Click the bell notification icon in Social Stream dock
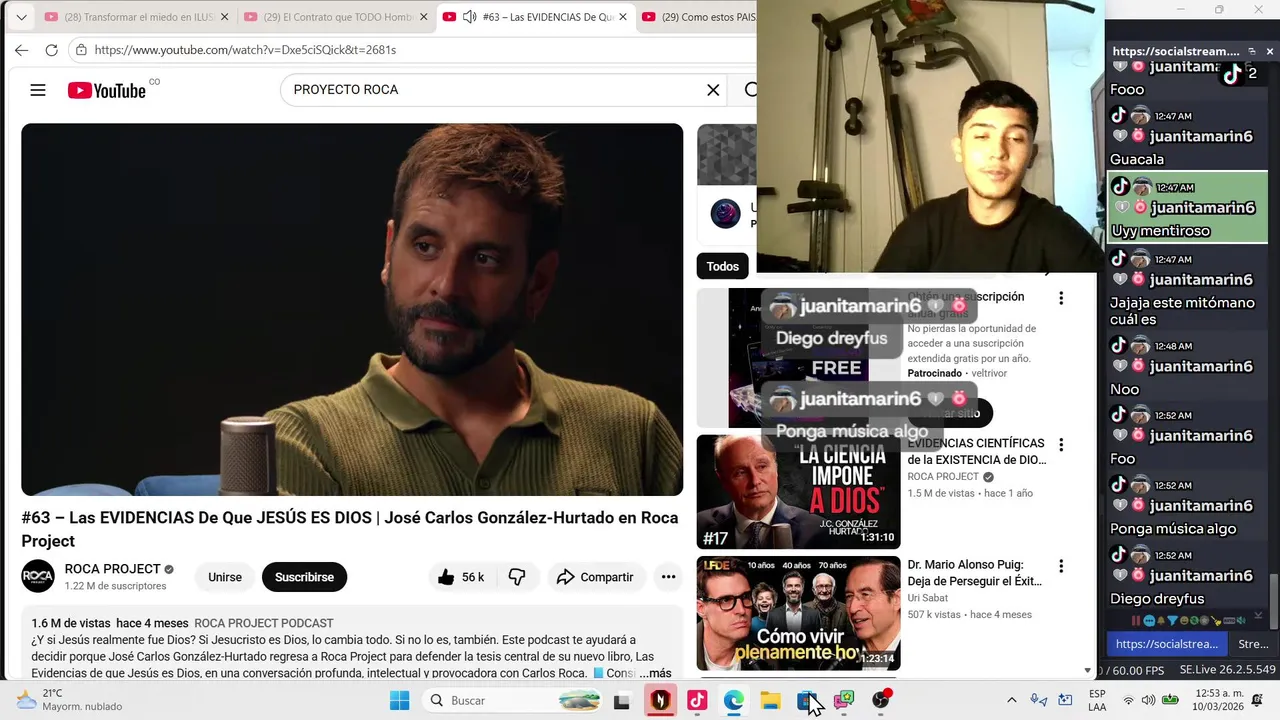1280x720 pixels. point(1161,620)
